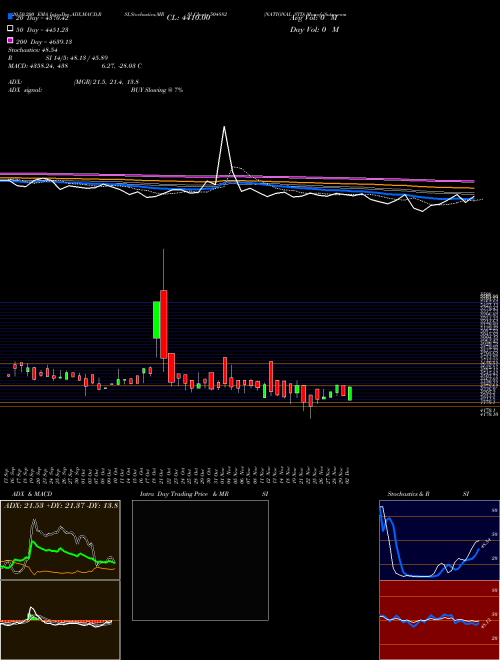Click the ADX: 21.53 +DY: 21.37 header
This screenshot has width=500, height=660.
[61, 505]
